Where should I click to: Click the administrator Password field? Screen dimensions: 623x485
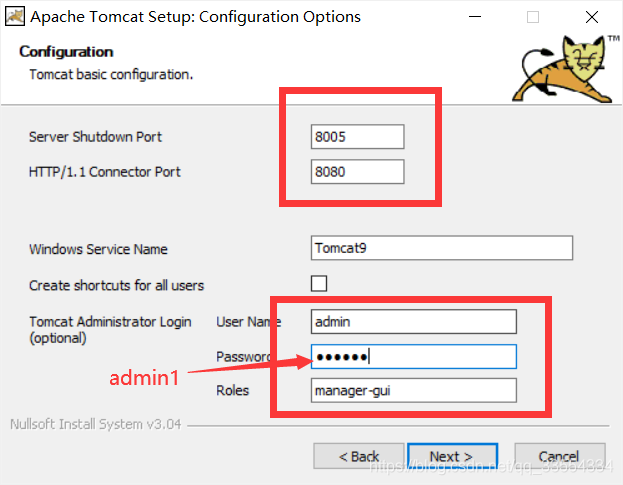click(x=414, y=356)
